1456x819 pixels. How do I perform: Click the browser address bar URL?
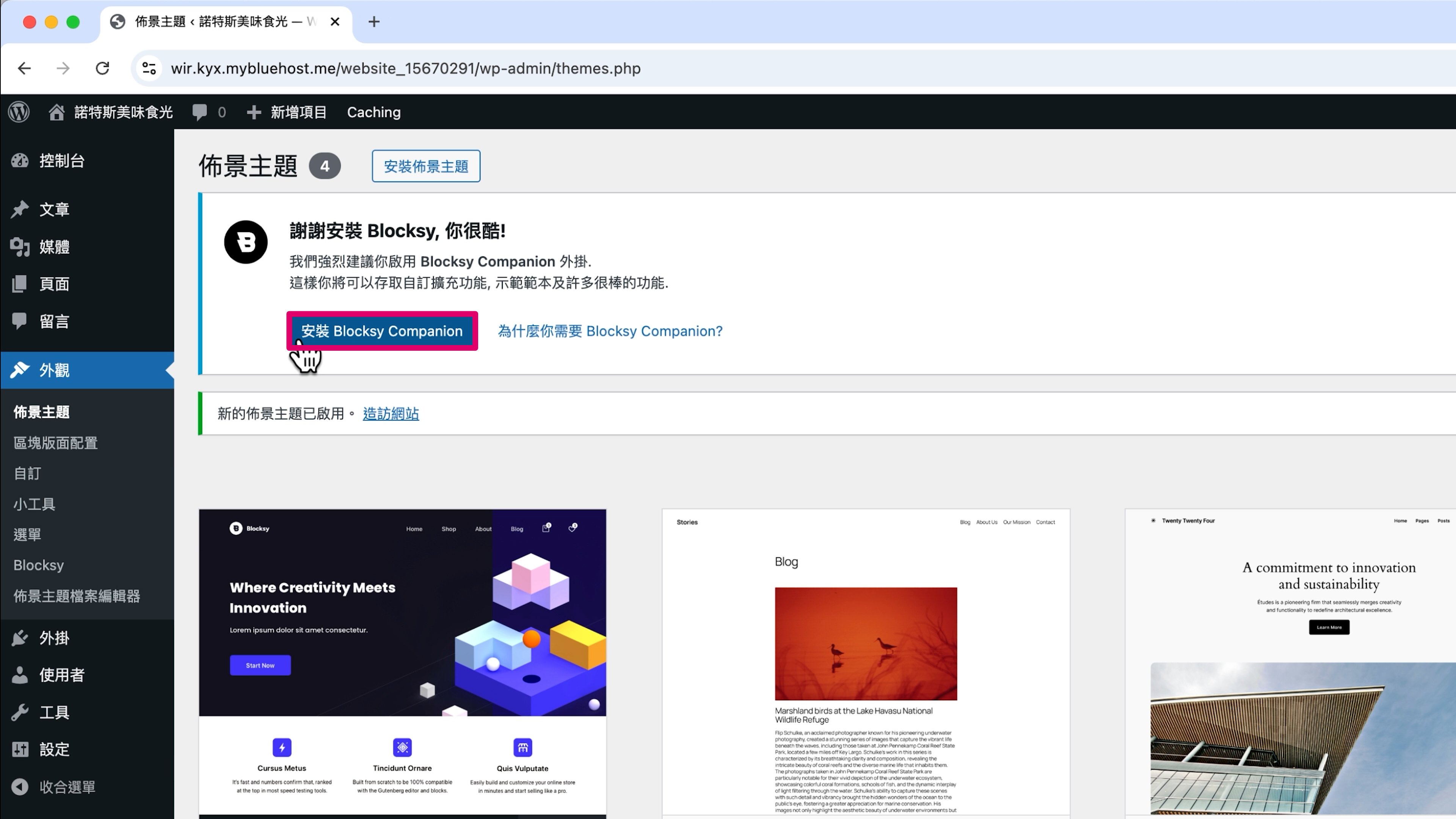point(406,68)
